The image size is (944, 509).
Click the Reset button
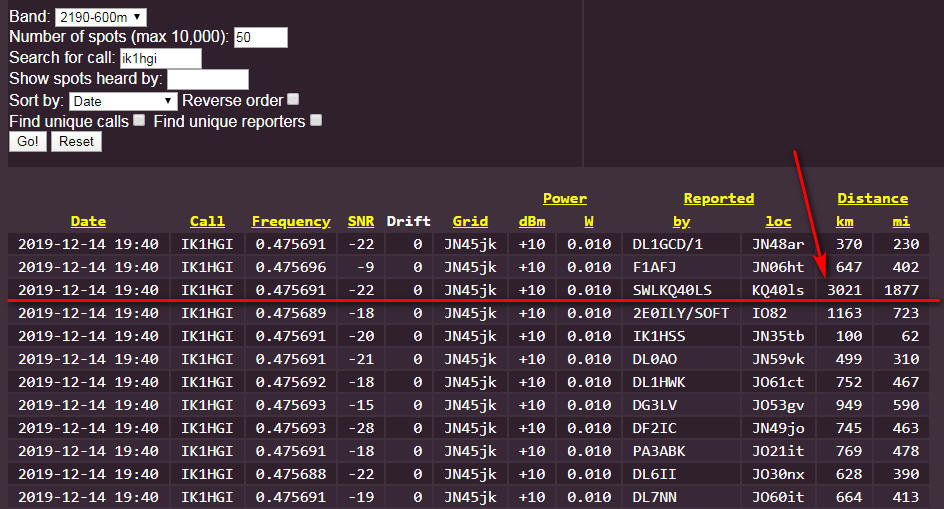(x=76, y=142)
